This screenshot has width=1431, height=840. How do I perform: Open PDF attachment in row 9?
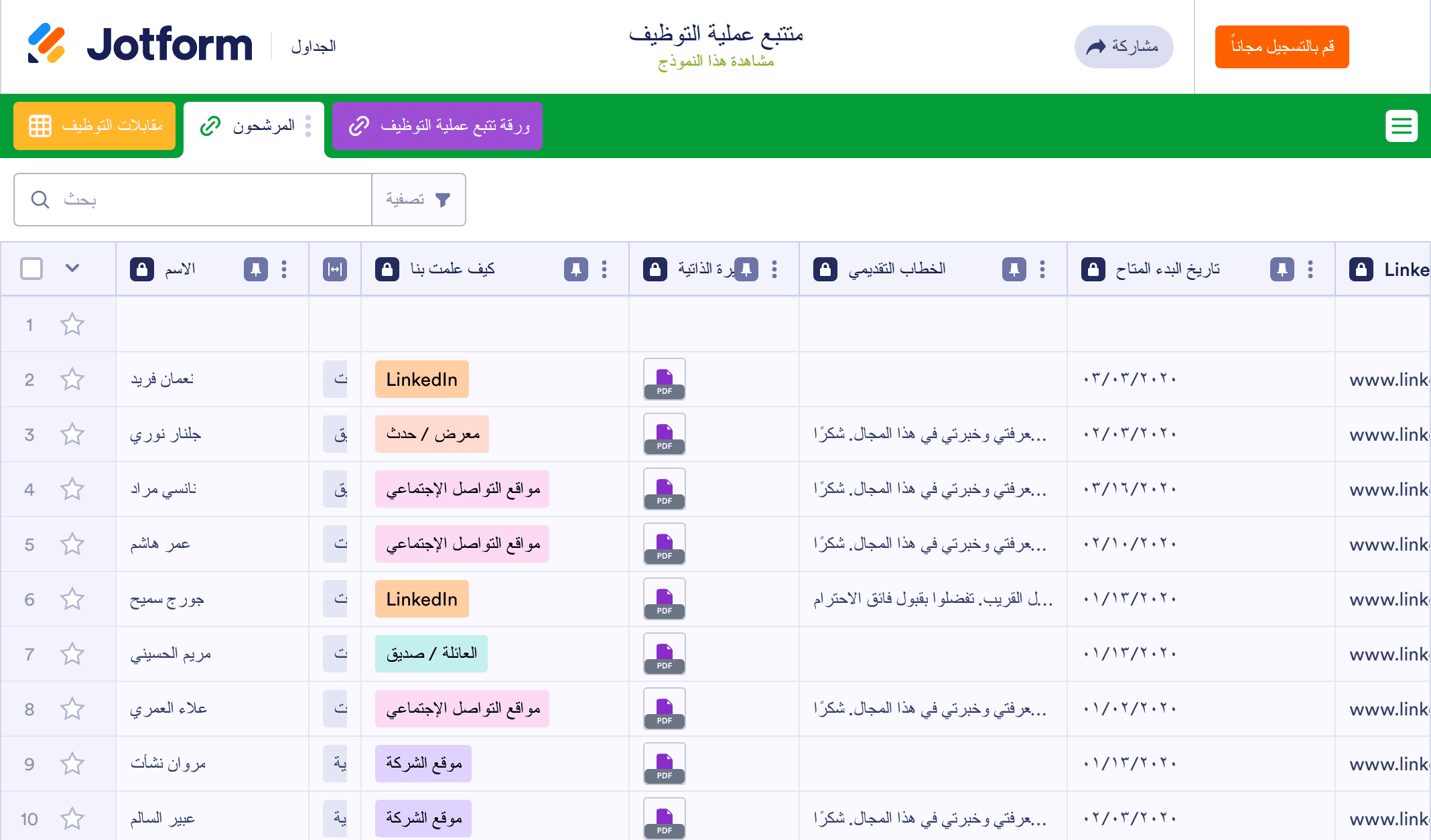click(x=664, y=764)
